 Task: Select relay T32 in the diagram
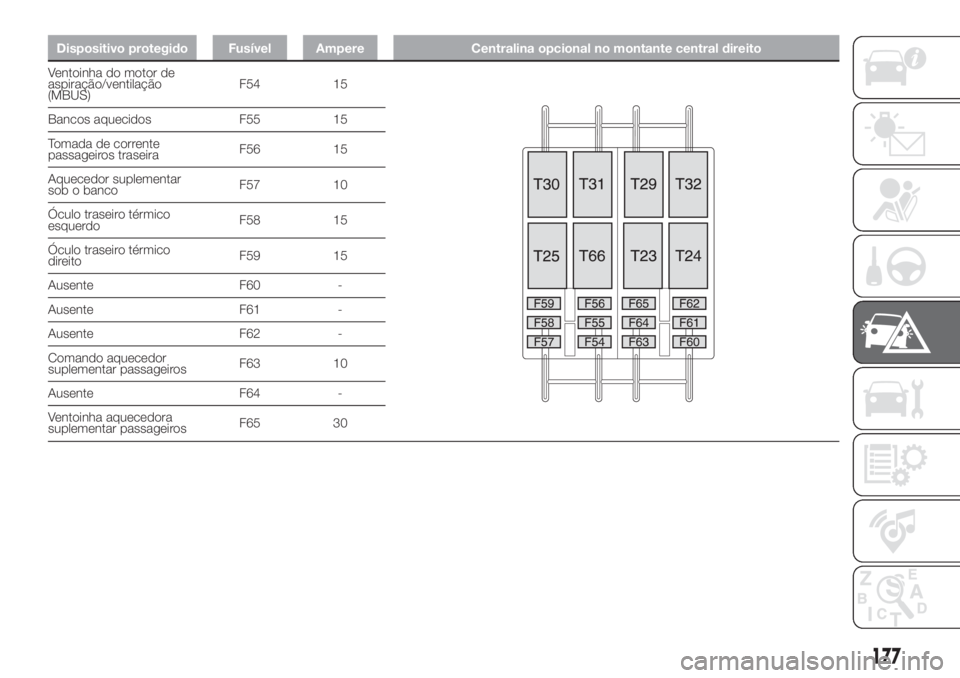pos(688,184)
